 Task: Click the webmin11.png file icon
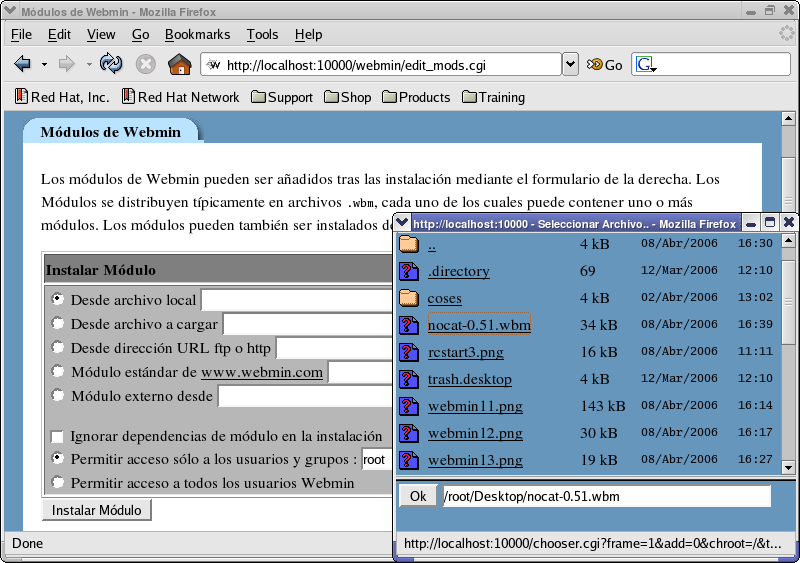409,406
